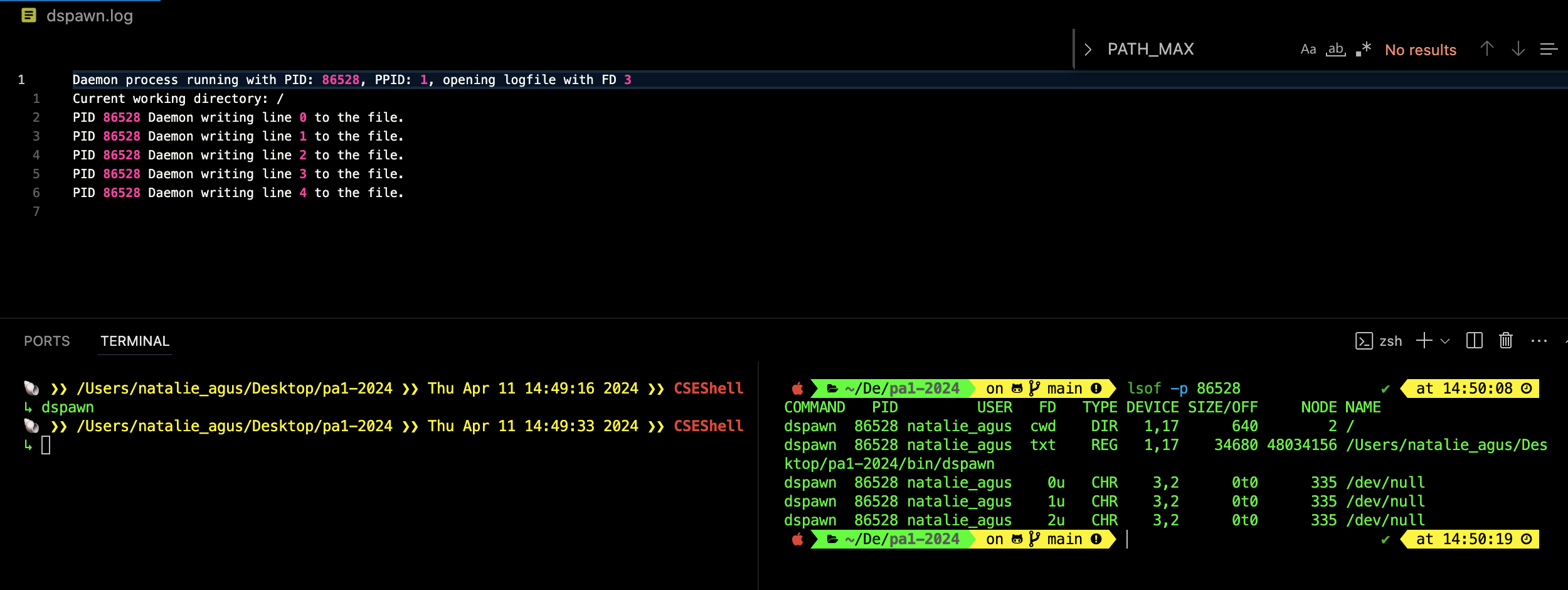
Task: Click the next match arrow in find widget
Action: click(1517, 49)
